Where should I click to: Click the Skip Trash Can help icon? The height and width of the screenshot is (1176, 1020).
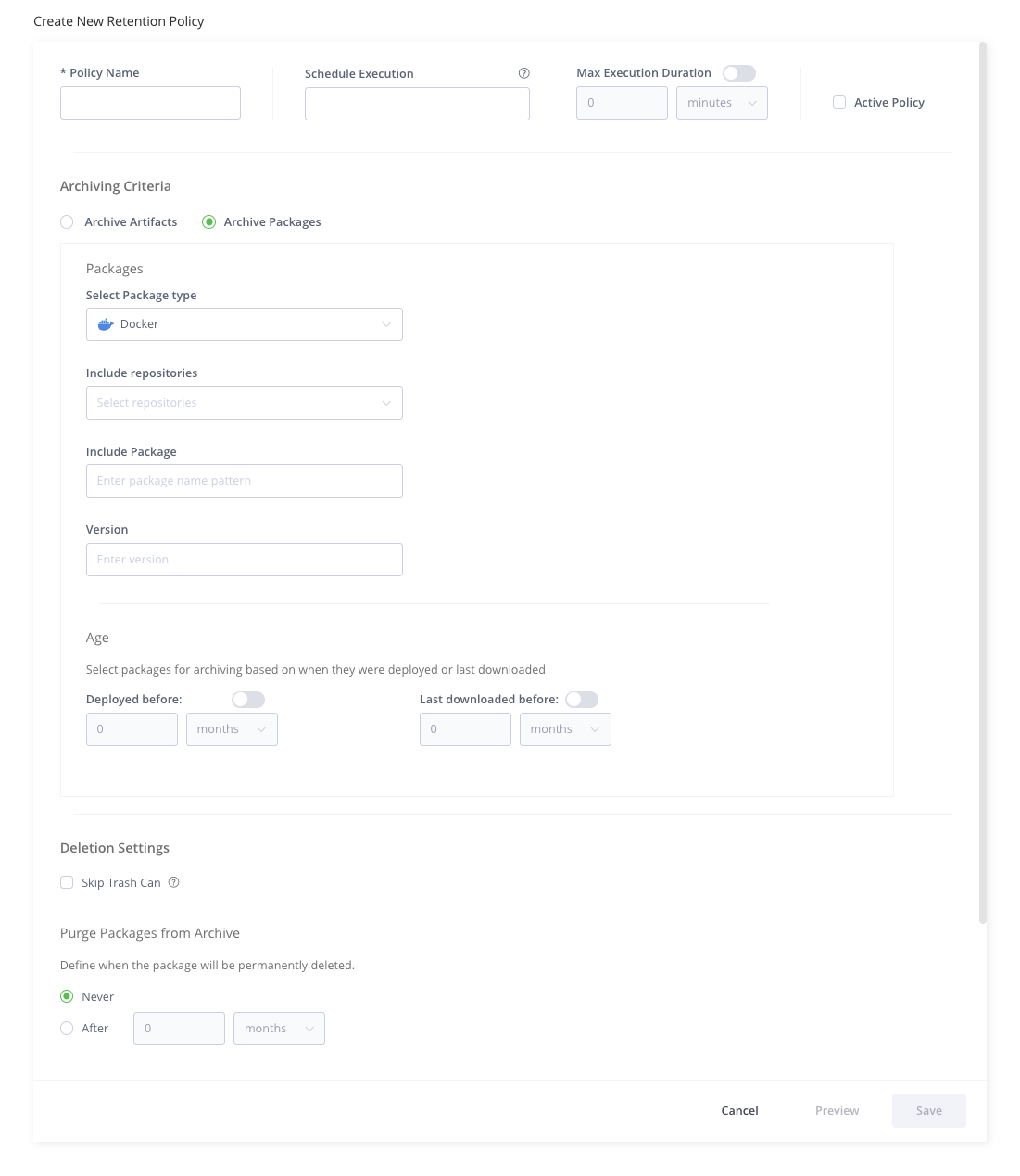point(173,882)
